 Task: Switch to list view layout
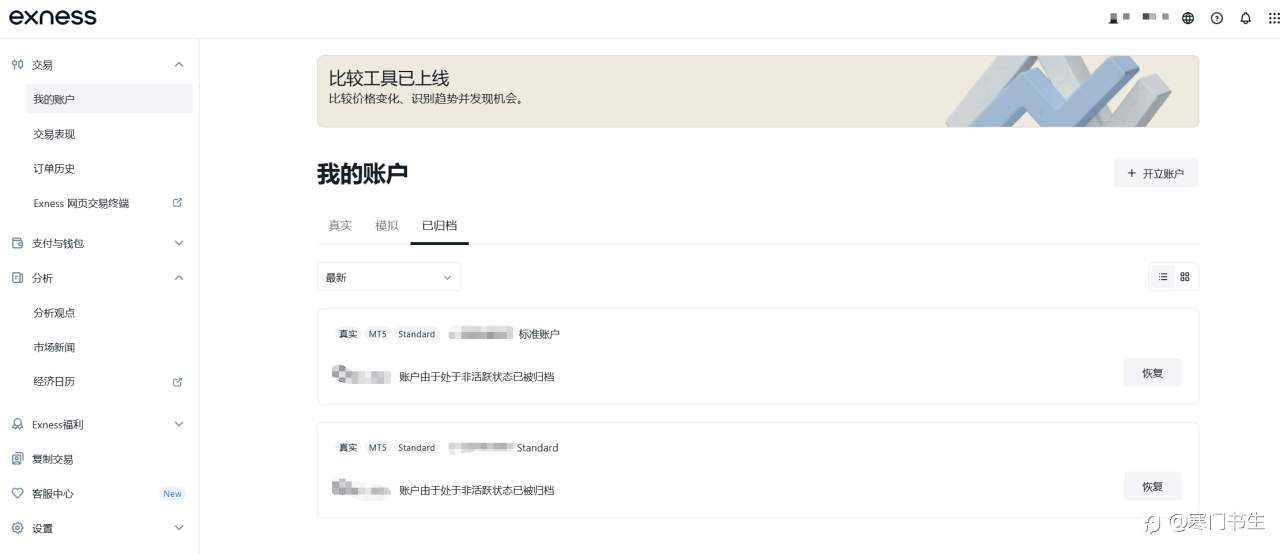(1163, 277)
